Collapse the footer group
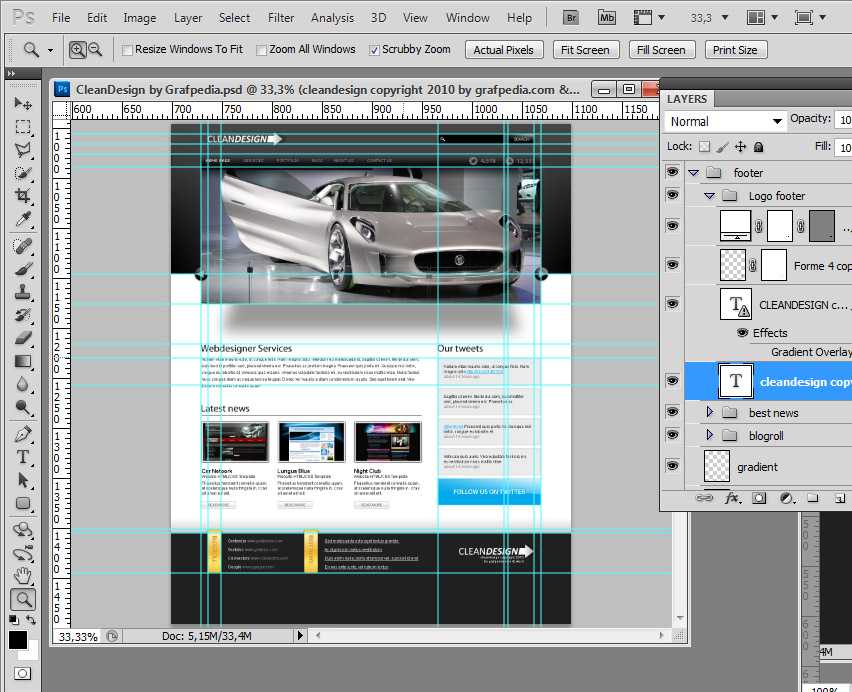Viewport: 852px width, 692px height. tap(693, 173)
